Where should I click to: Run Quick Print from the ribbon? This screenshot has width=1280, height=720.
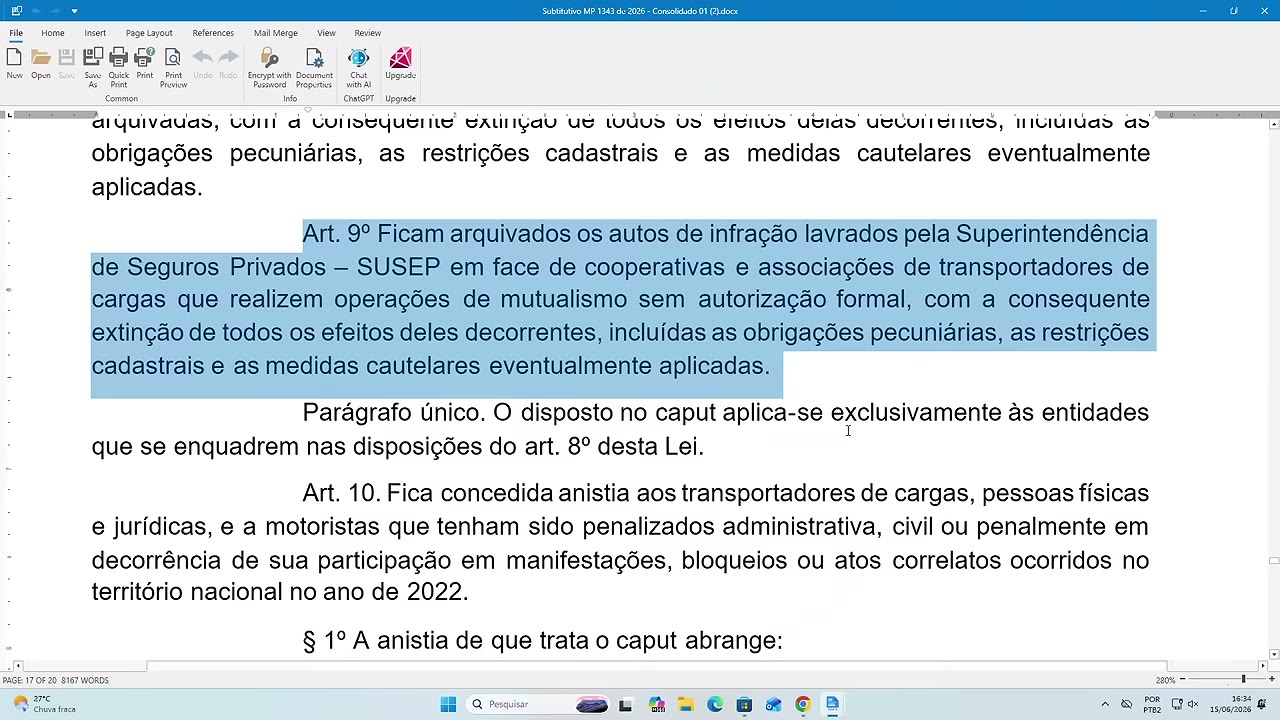tap(118, 67)
